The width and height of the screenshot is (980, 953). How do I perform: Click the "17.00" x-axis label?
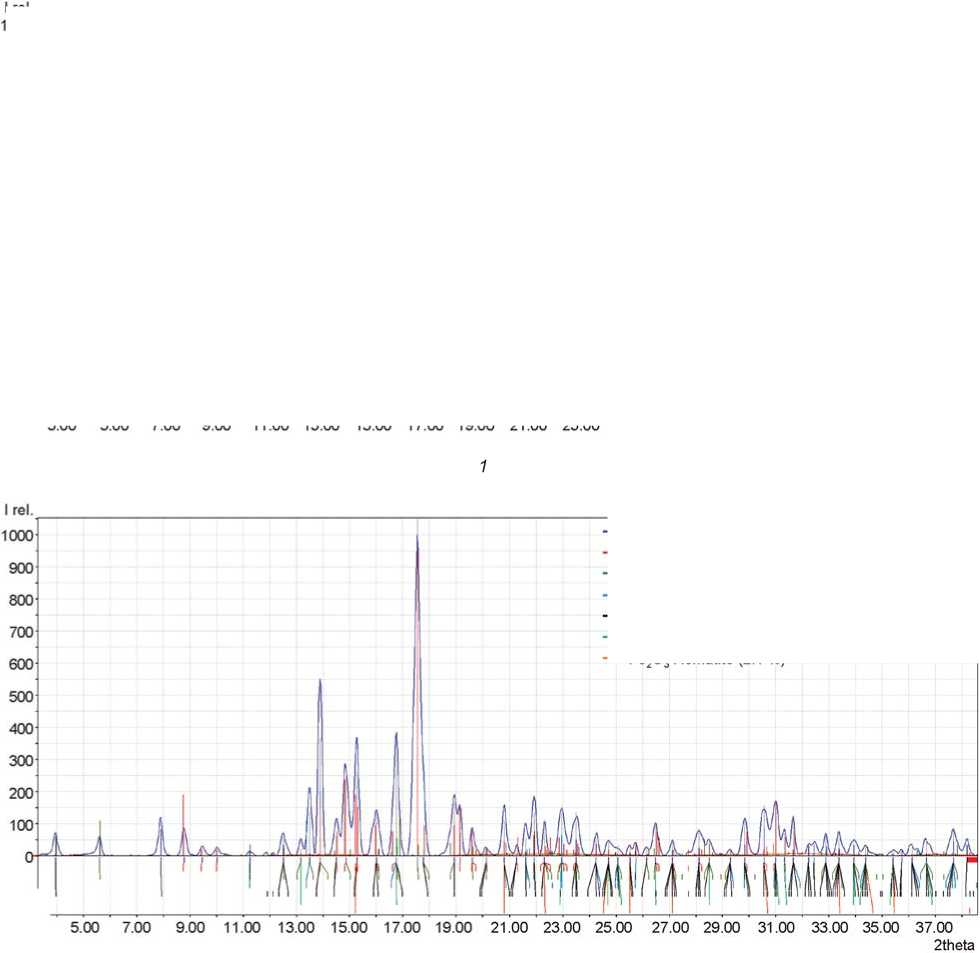tap(402, 927)
